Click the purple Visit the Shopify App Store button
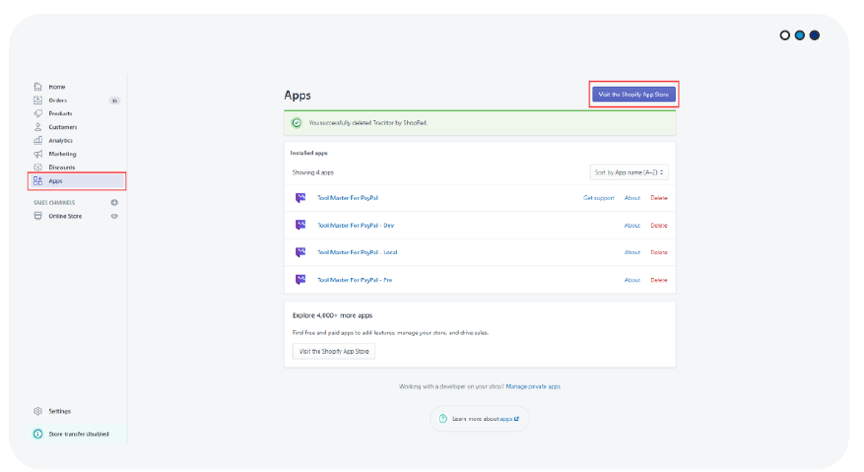Viewport: 864px width, 472px height. pyautogui.click(x=634, y=94)
